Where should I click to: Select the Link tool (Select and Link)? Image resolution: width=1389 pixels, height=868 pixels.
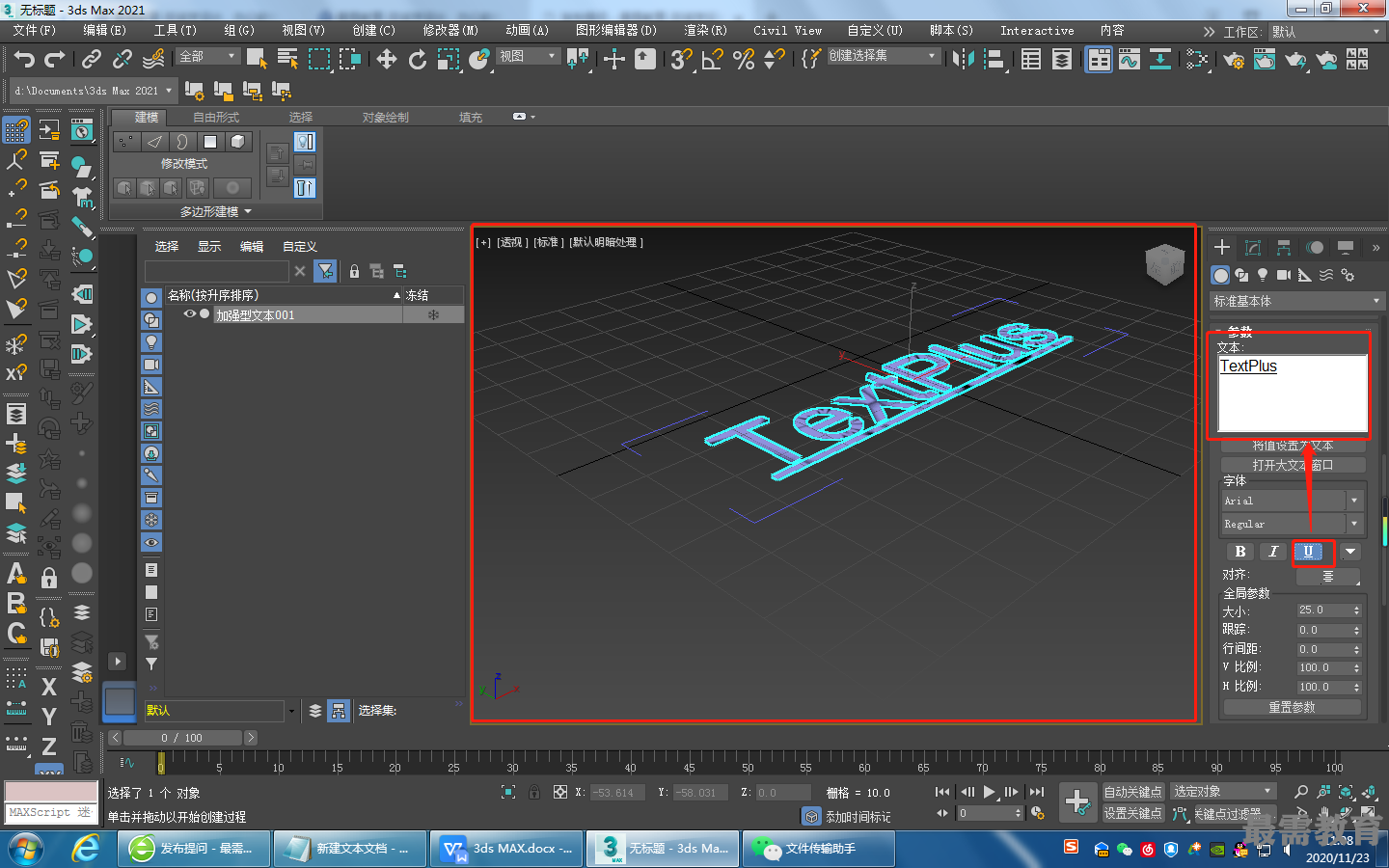pos(92,60)
